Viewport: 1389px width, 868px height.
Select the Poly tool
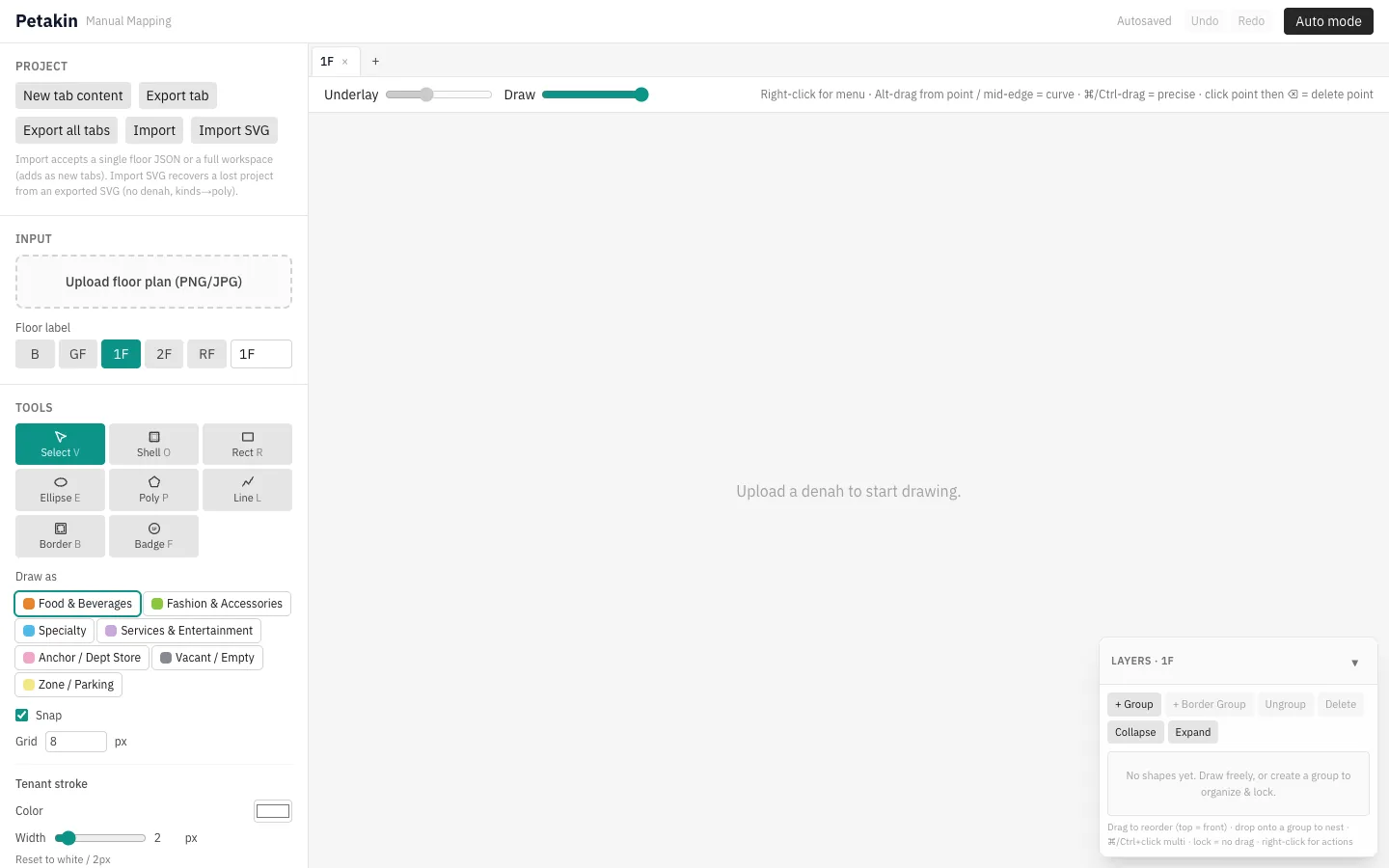coord(153,490)
